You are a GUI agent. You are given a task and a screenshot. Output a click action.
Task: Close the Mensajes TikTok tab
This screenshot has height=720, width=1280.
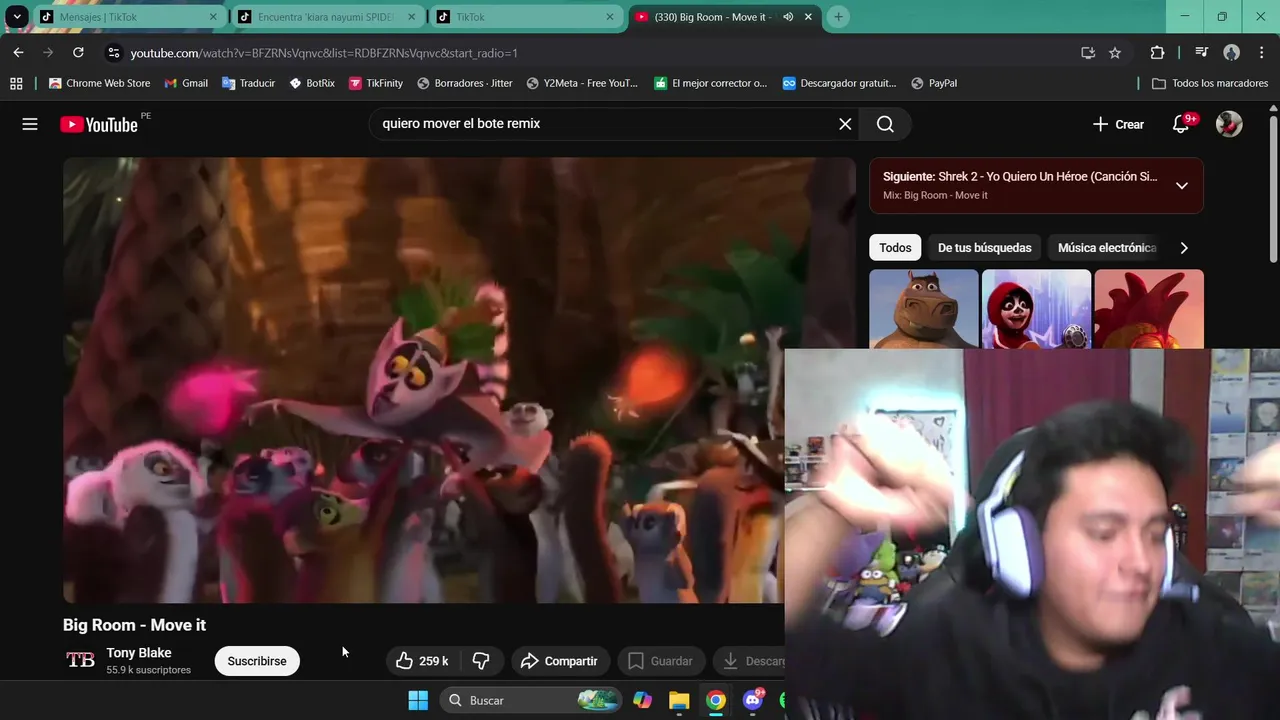213,17
